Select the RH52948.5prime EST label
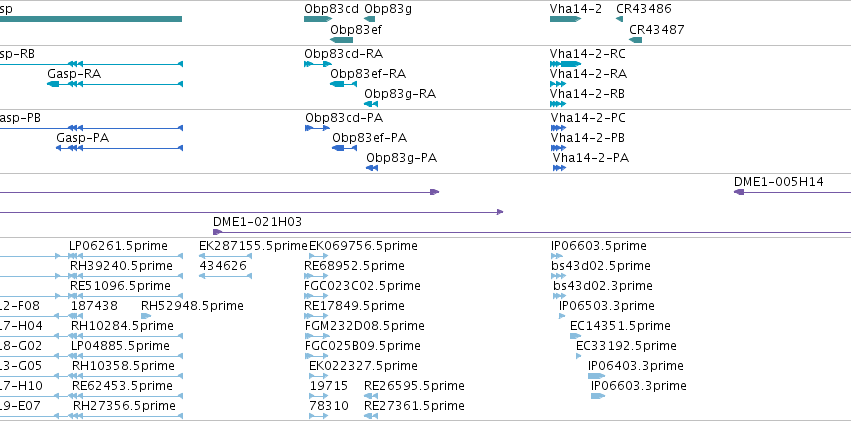This screenshot has width=851, height=421. 192,306
